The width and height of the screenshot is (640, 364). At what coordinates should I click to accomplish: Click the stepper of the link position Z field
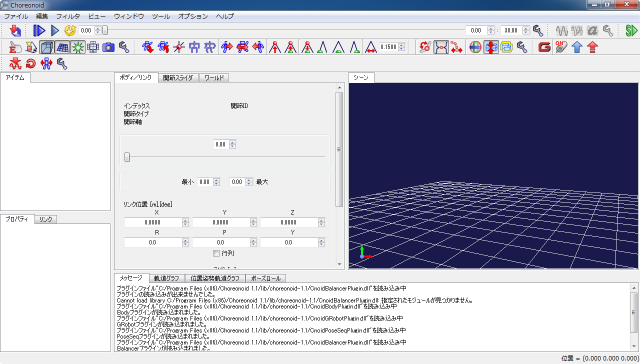coord(321,222)
